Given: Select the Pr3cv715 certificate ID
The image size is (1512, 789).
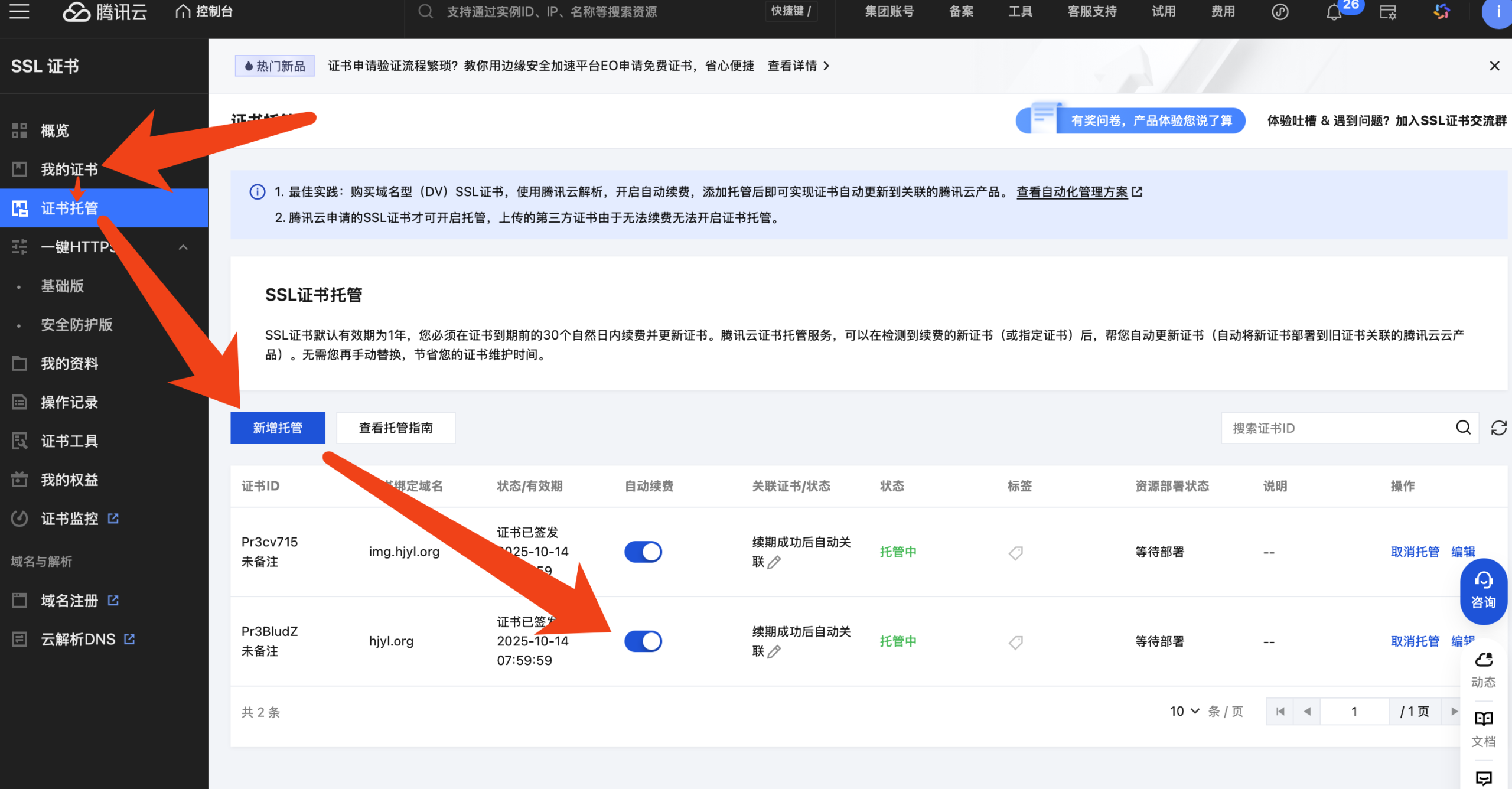Looking at the screenshot, I should pyautogui.click(x=269, y=542).
